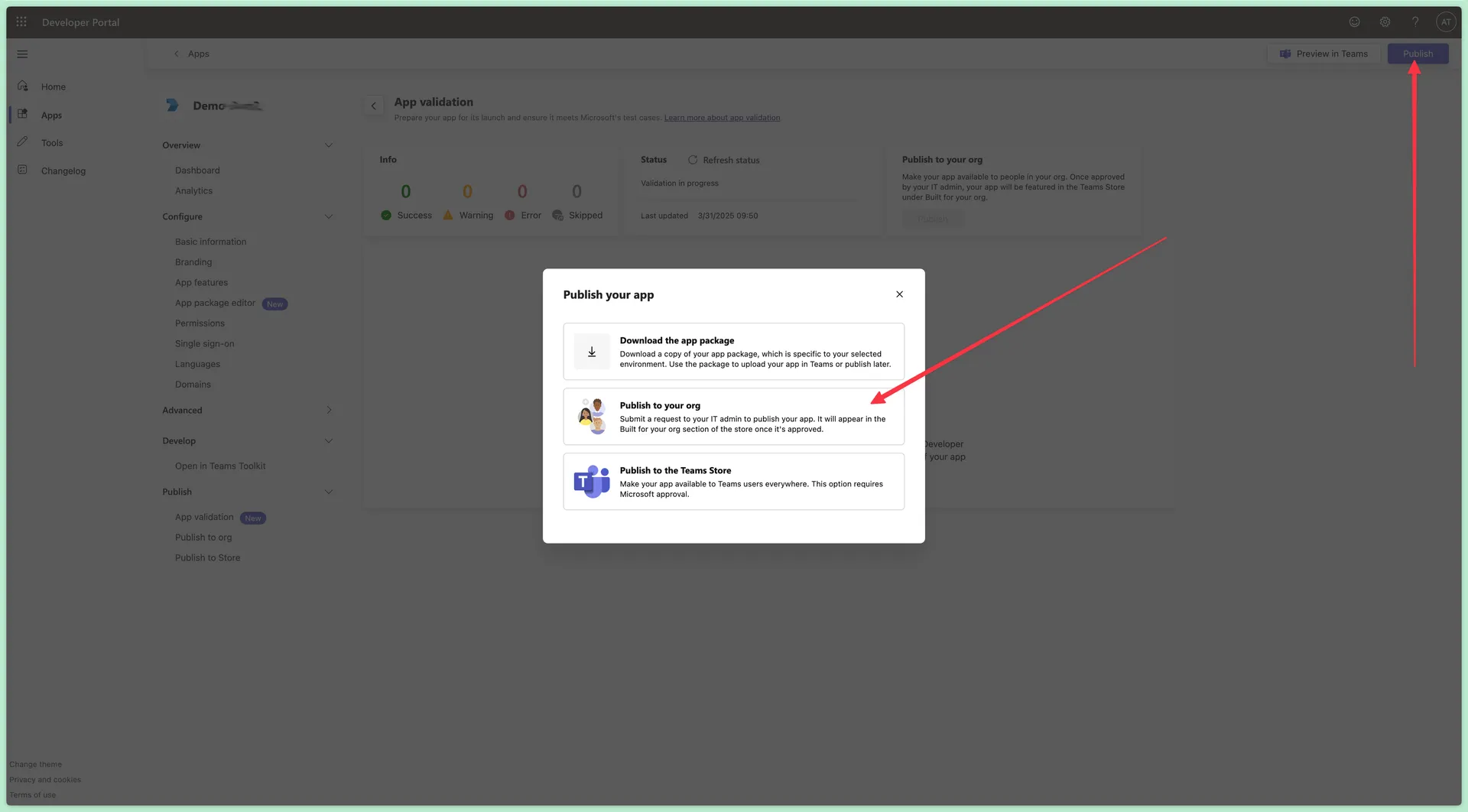Open the Domains page
Viewport: 1468px width, 812px height.
tap(193, 385)
